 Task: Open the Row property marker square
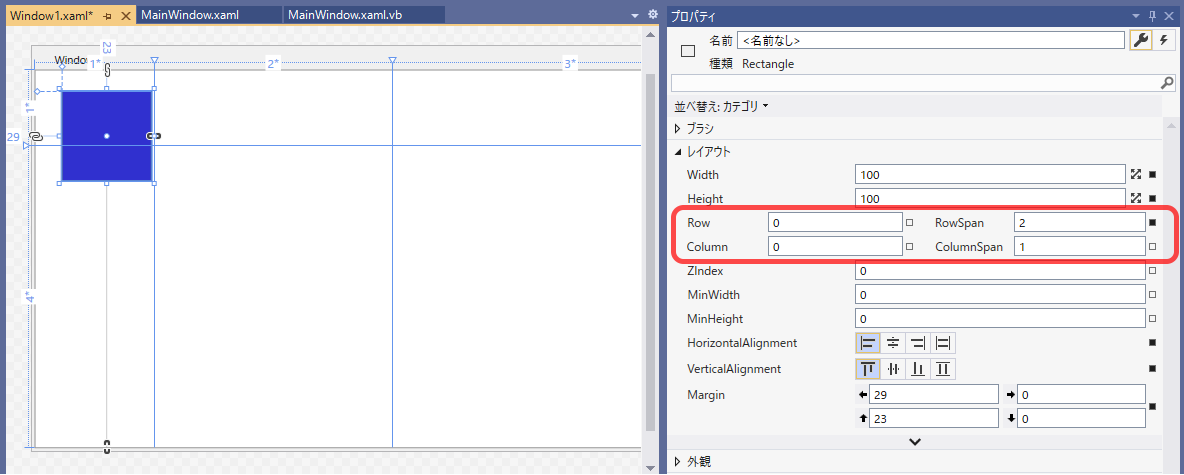coord(910,223)
